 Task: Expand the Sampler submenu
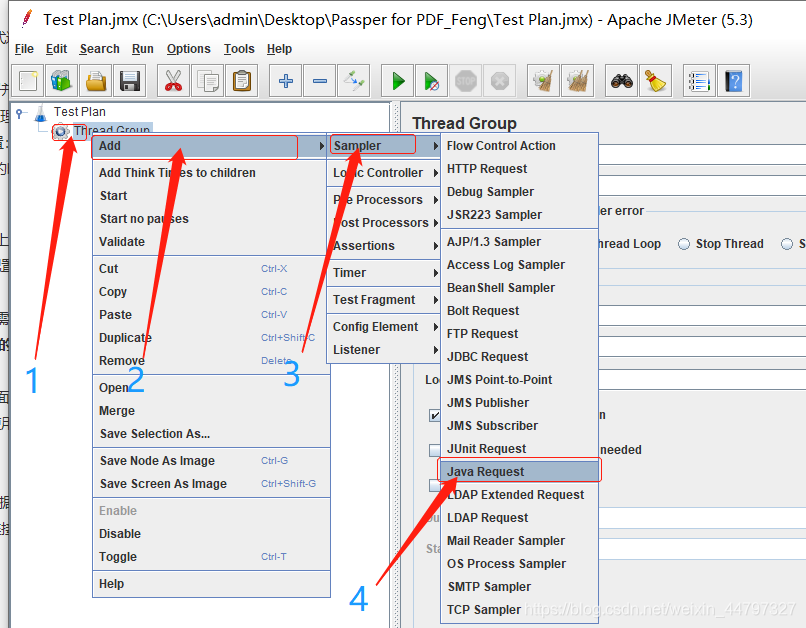point(383,146)
